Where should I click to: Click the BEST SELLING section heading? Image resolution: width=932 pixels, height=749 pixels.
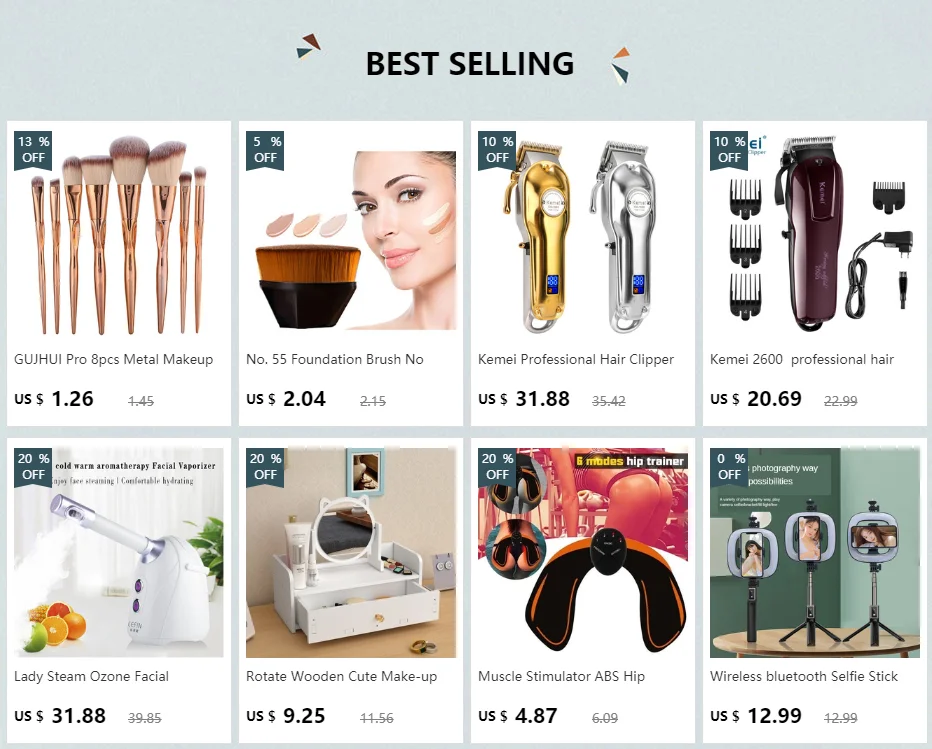pos(470,63)
